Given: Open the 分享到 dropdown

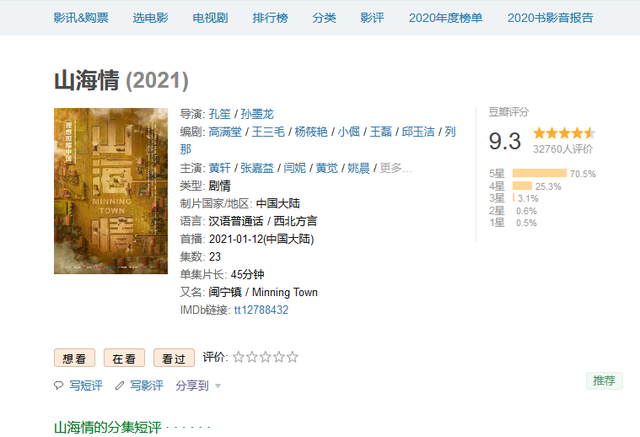Looking at the screenshot, I should 198,385.
